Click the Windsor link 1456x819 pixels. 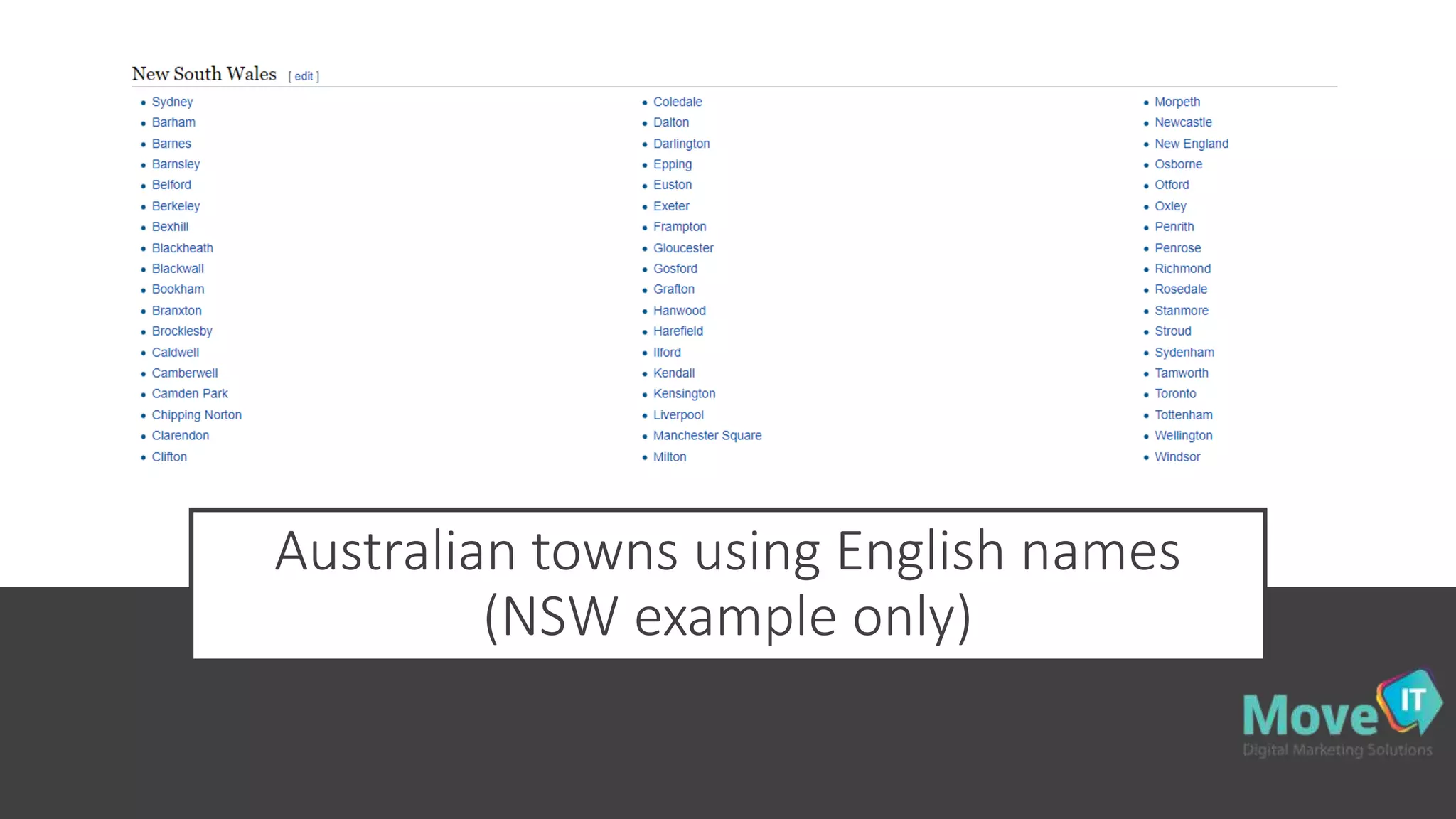point(1177,456)
